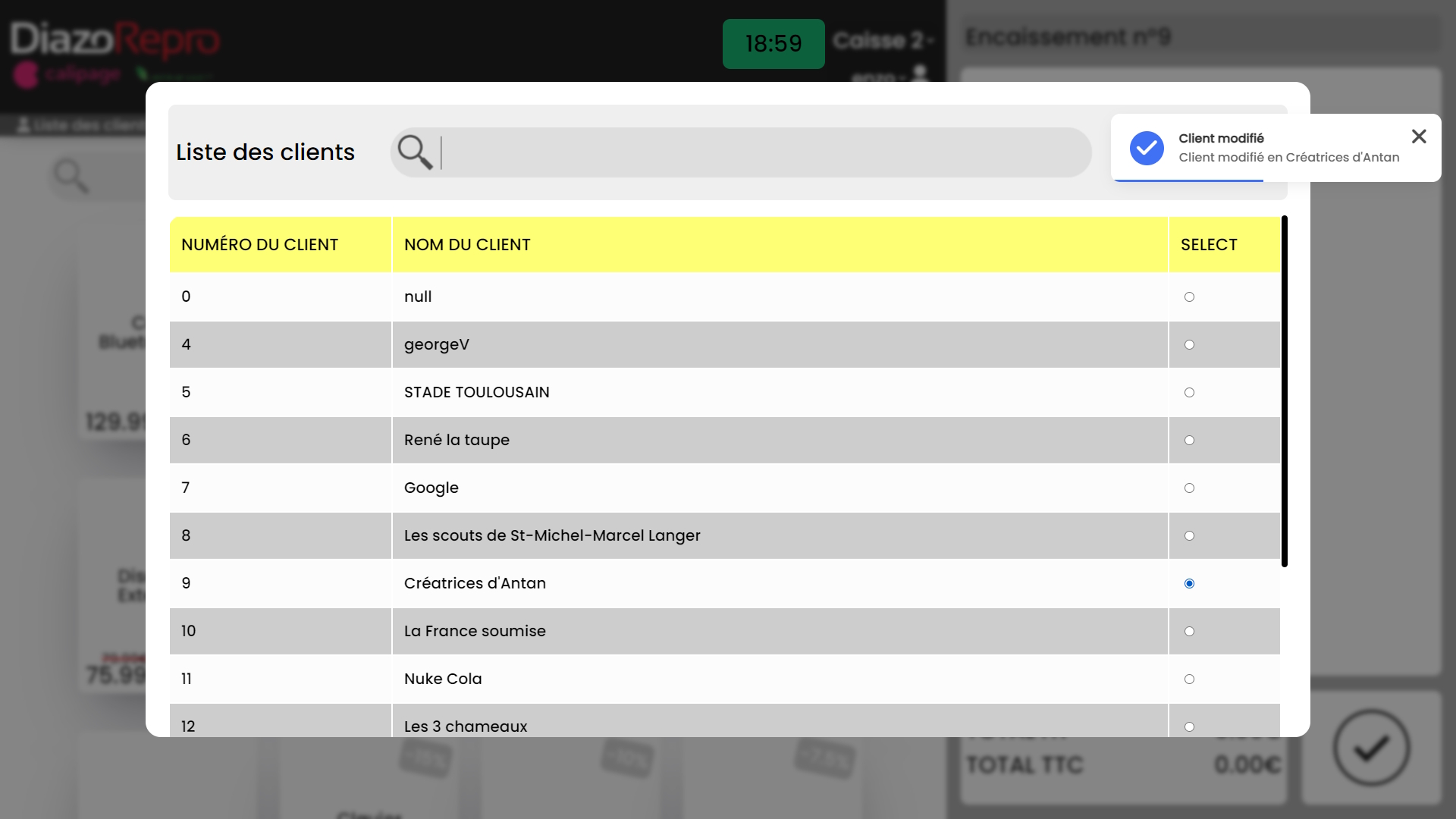Click the magnifying glass search icon

[x=414, y=152]
